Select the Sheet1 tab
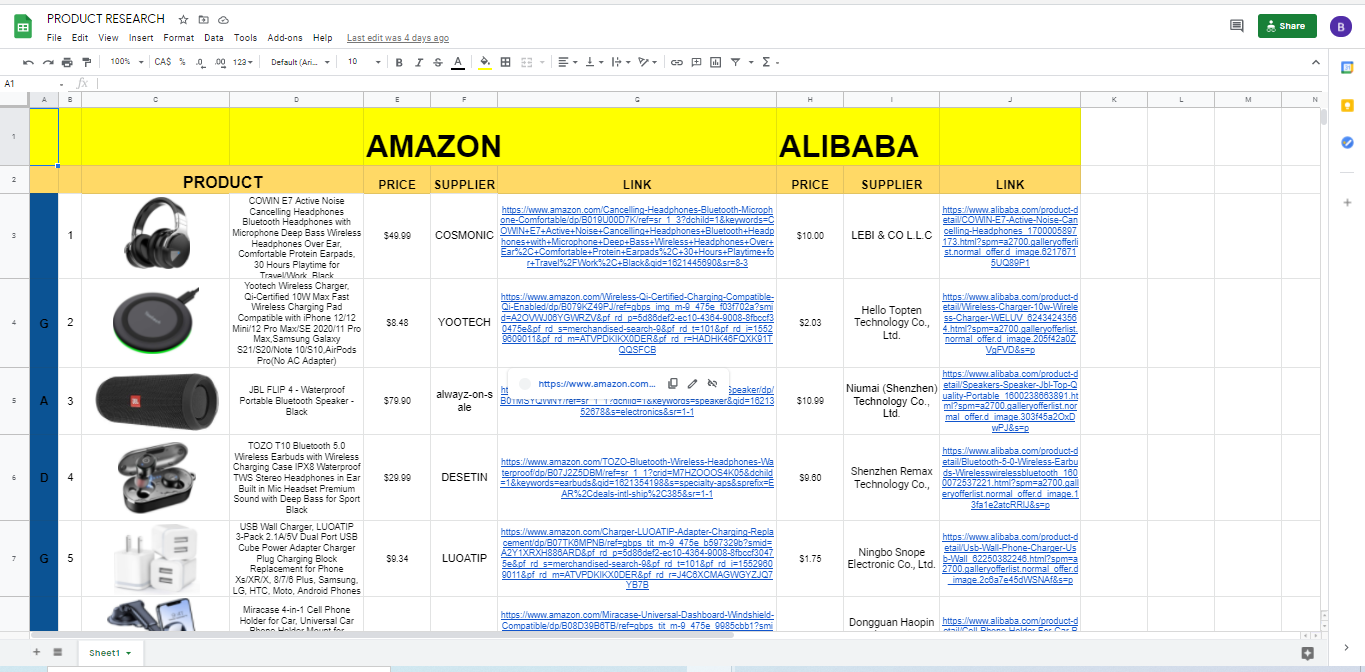 click(110, 653)
